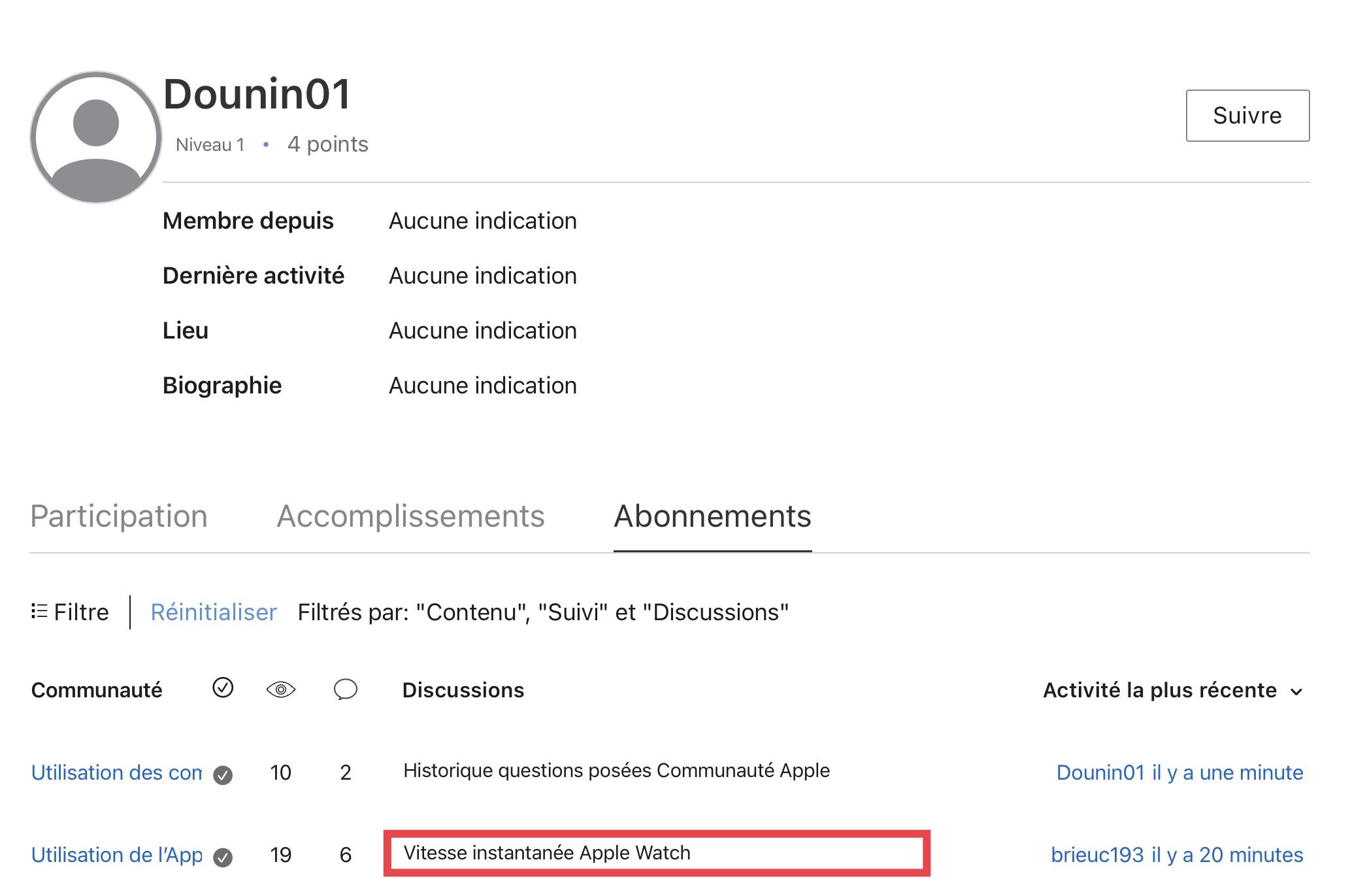The width and height of the screenshot is (1367, 896).
Task: Click the replies speech bubble icon
Action: pos(345,689)
